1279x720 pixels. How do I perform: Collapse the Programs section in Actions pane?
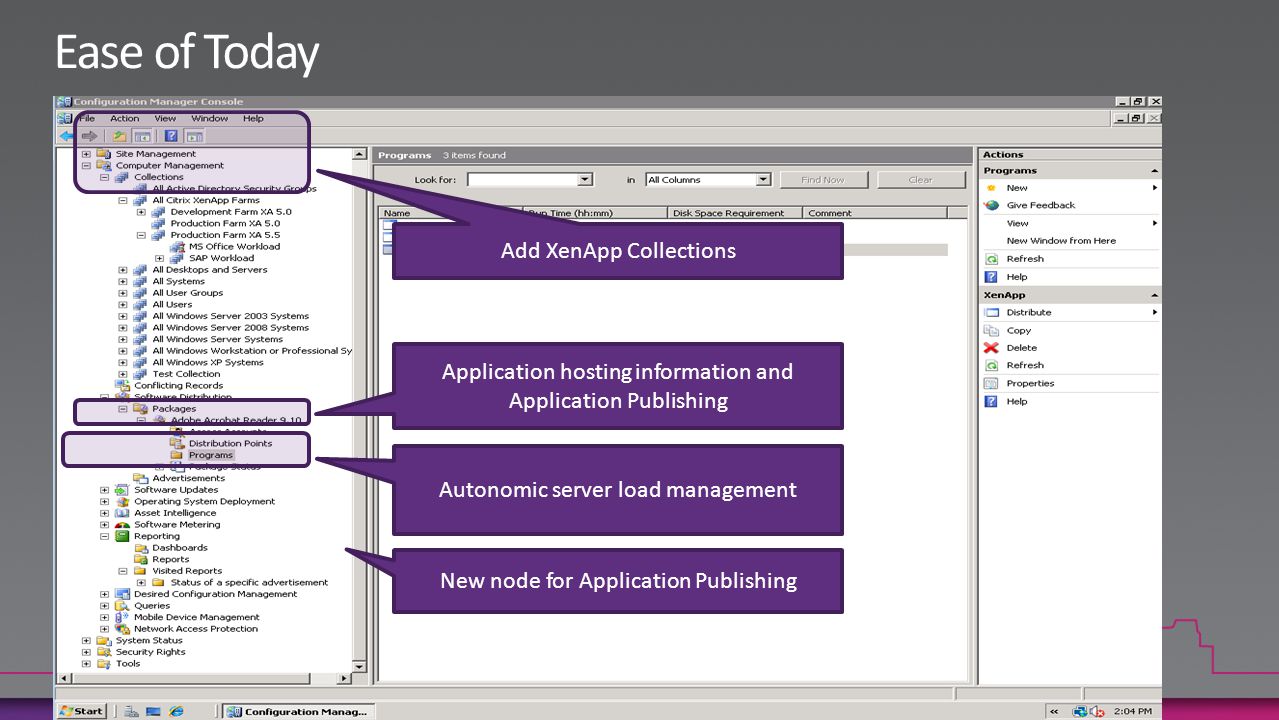(1155, 171)
